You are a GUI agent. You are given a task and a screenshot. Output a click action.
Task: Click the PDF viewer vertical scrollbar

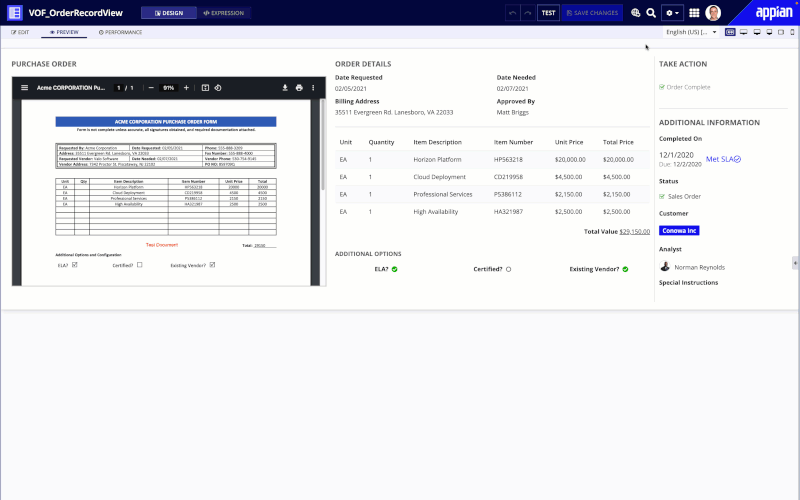click(x=322, y=145)
